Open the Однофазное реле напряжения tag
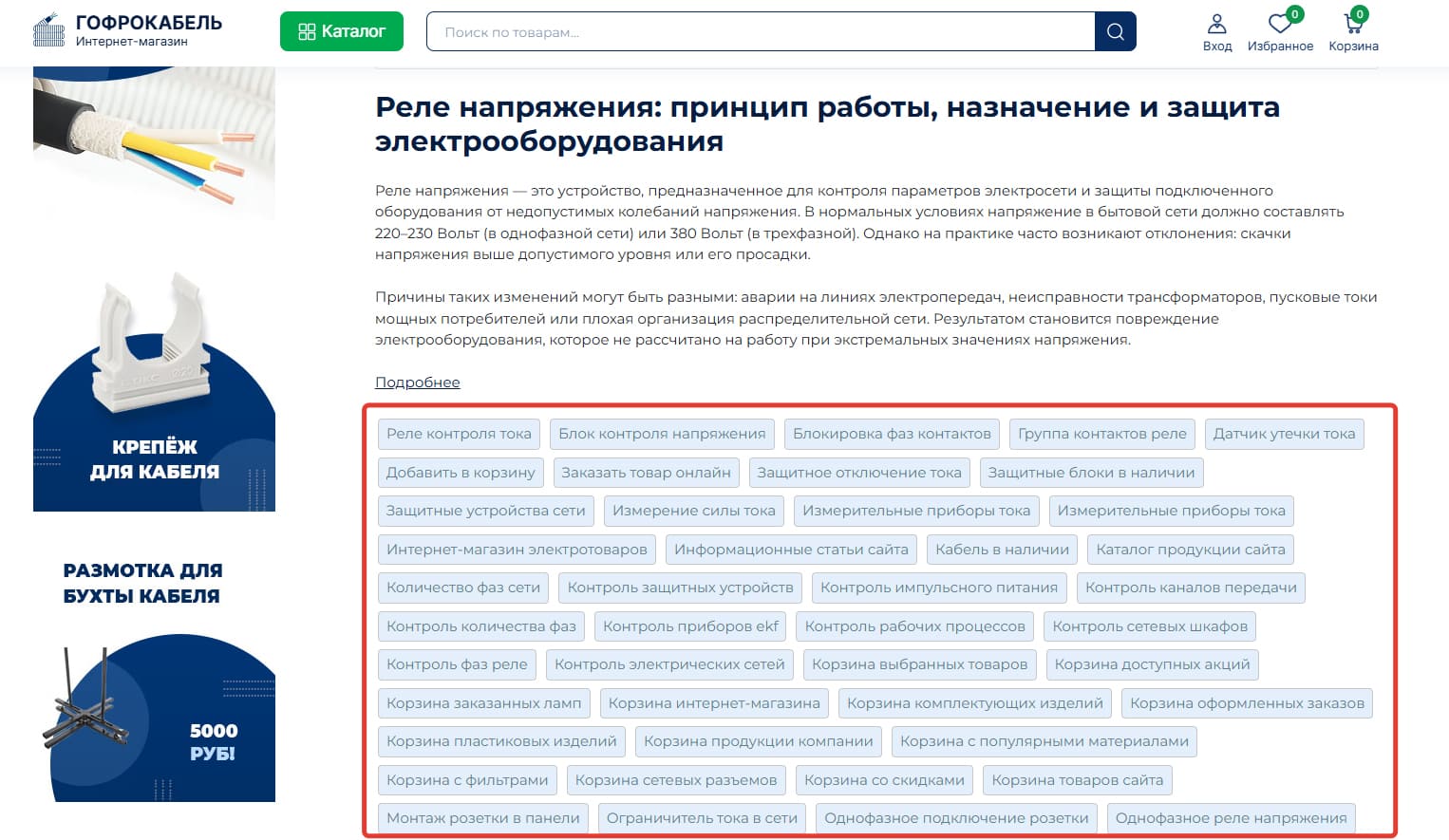 click(1231, 818)
